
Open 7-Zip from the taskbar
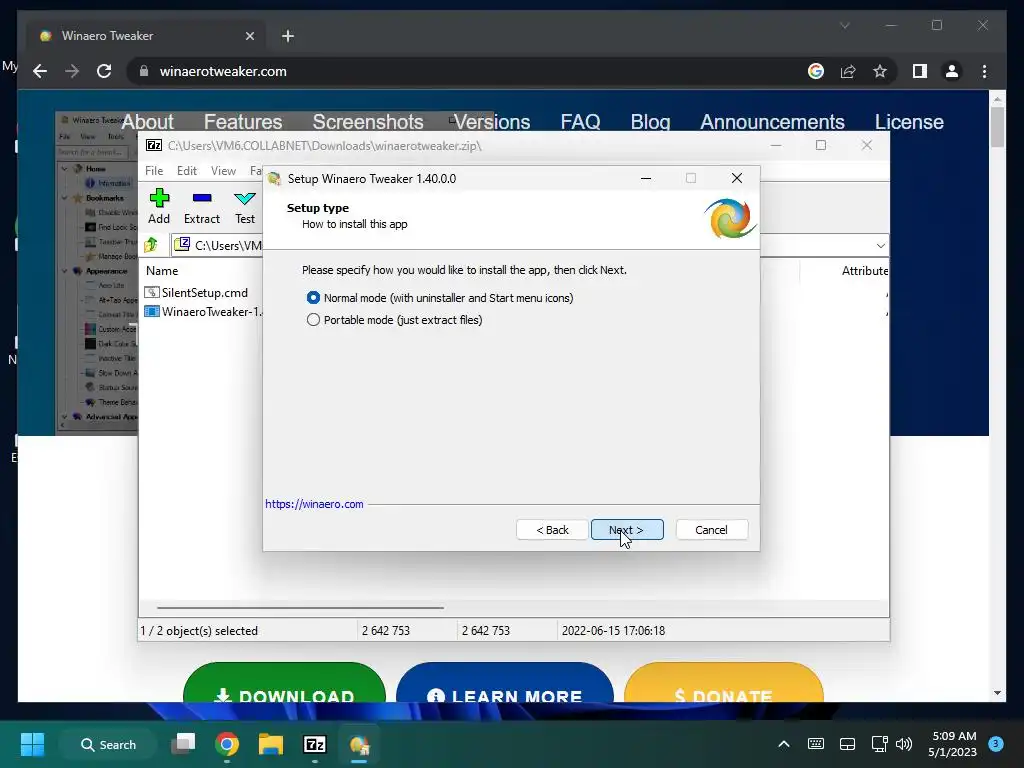click(315, 744)
